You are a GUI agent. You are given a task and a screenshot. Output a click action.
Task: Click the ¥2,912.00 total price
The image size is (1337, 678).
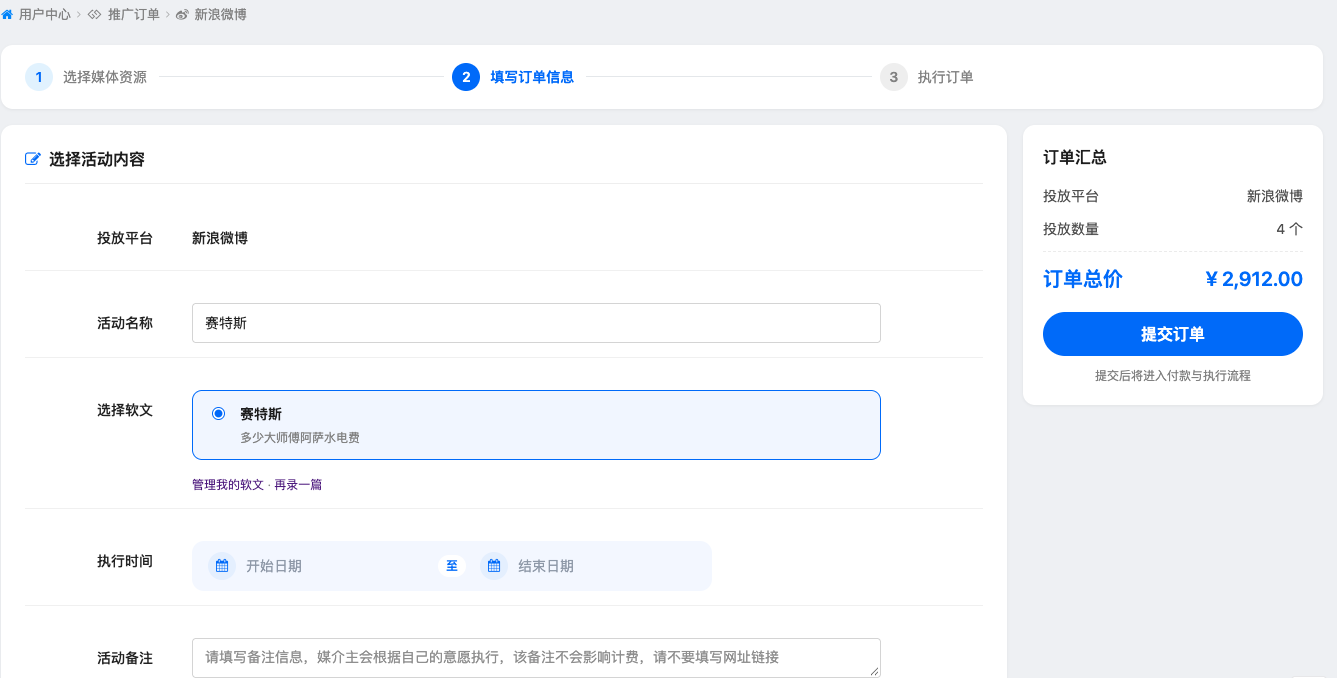click(x=1254, y=280)
